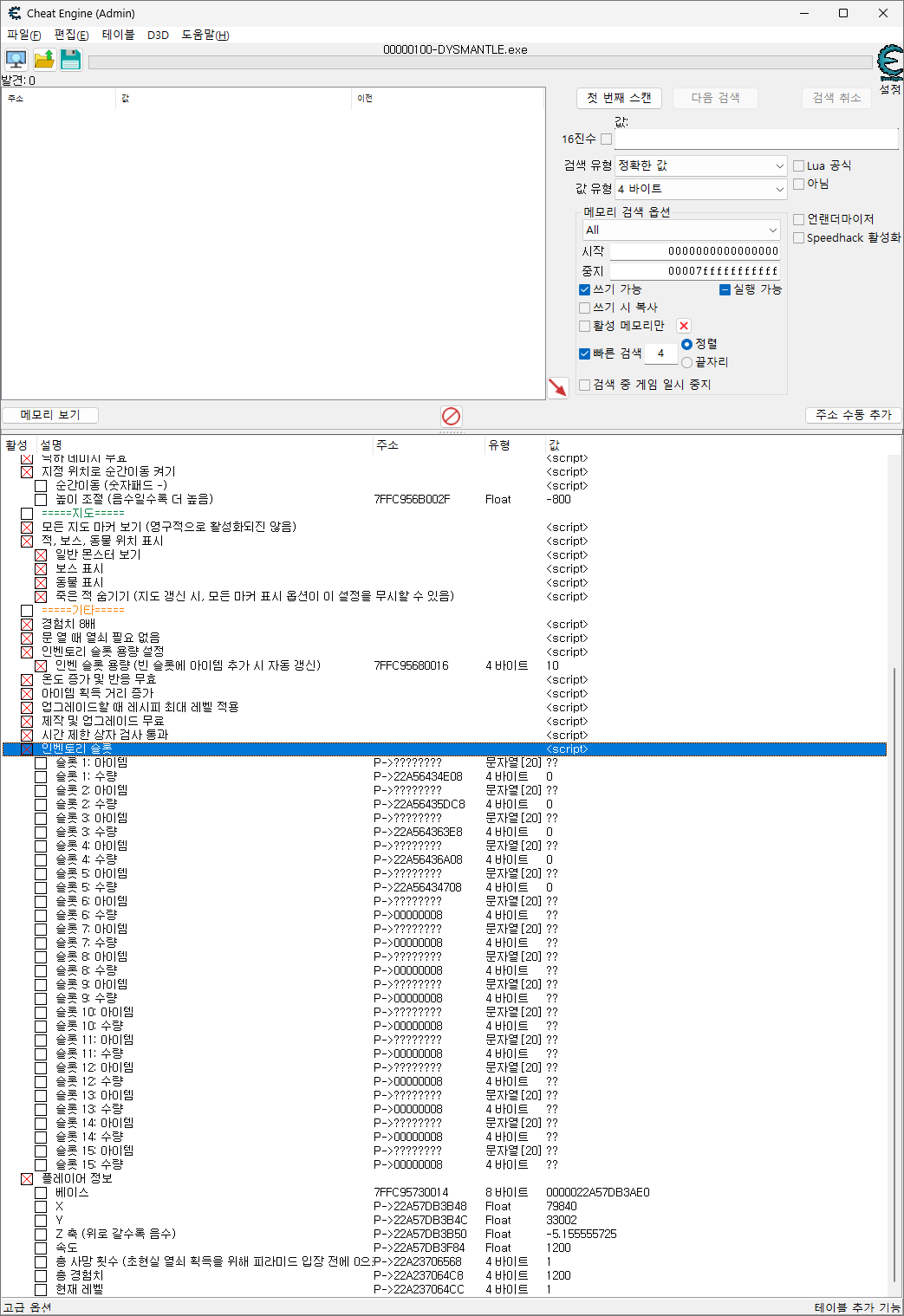This screenshot has height=1316, width=904.
Task: Select the 정렬 radio button
Action: pos(686,344)
